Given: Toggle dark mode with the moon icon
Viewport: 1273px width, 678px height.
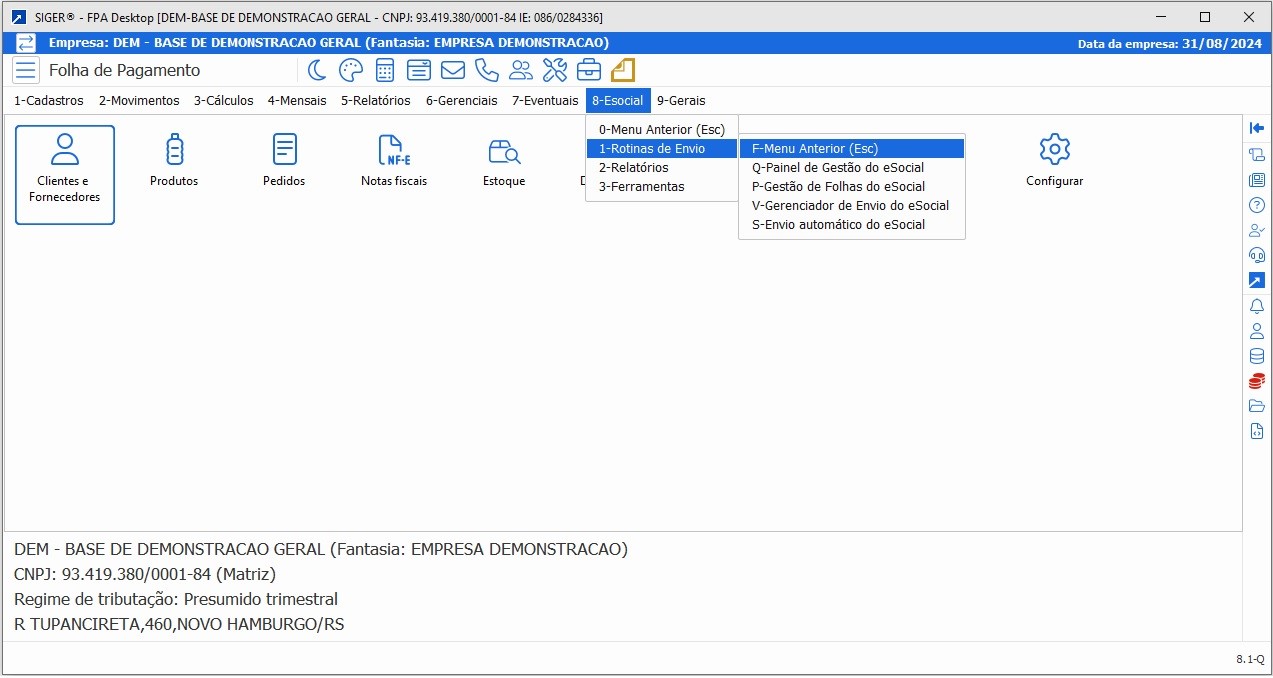Looking at the screenshot, I should click(317, 70).
